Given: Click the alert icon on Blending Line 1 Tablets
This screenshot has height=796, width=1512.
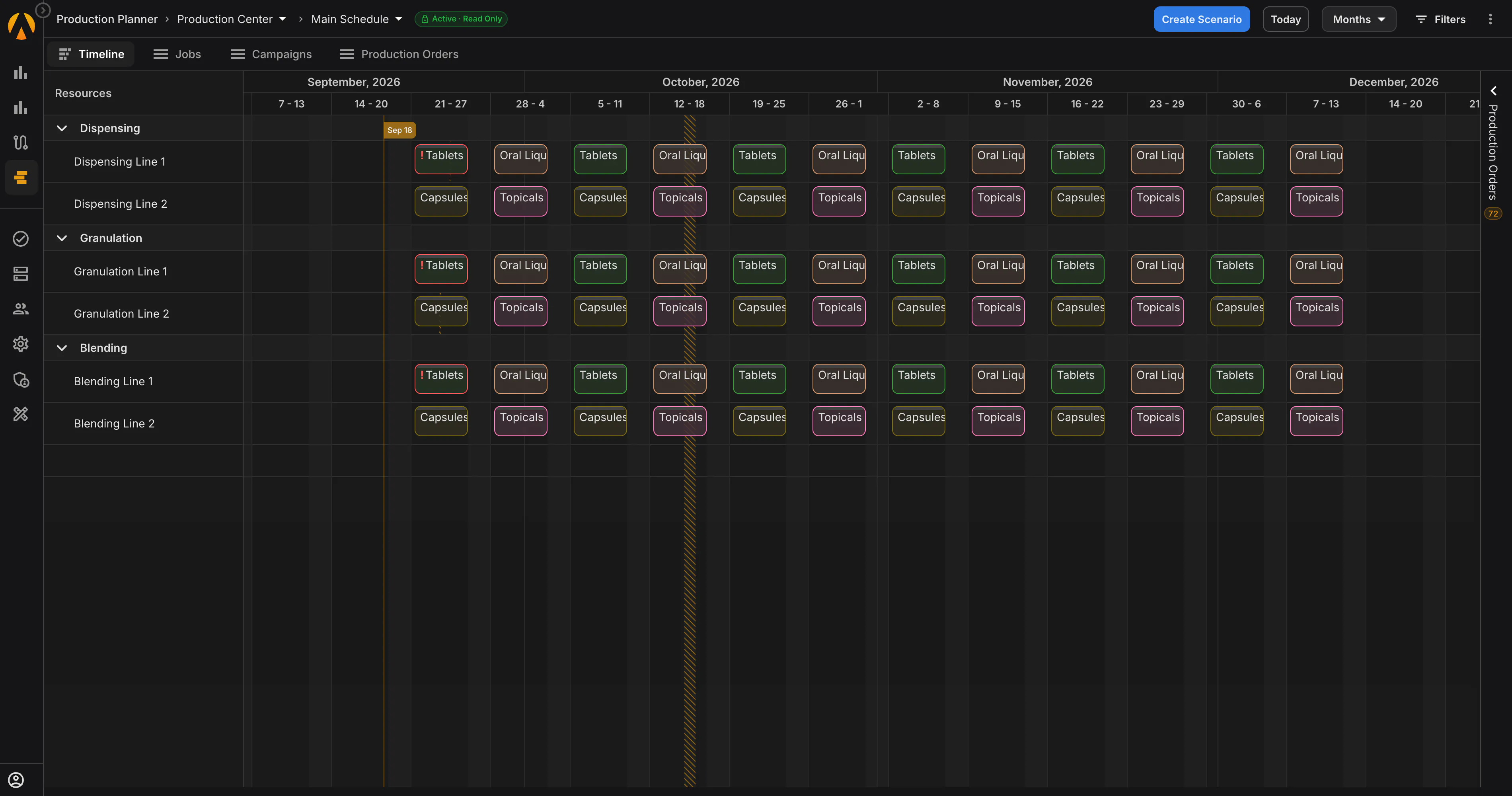Looking at the screenshot, I should pyautogui.click(x=422, y=375).
